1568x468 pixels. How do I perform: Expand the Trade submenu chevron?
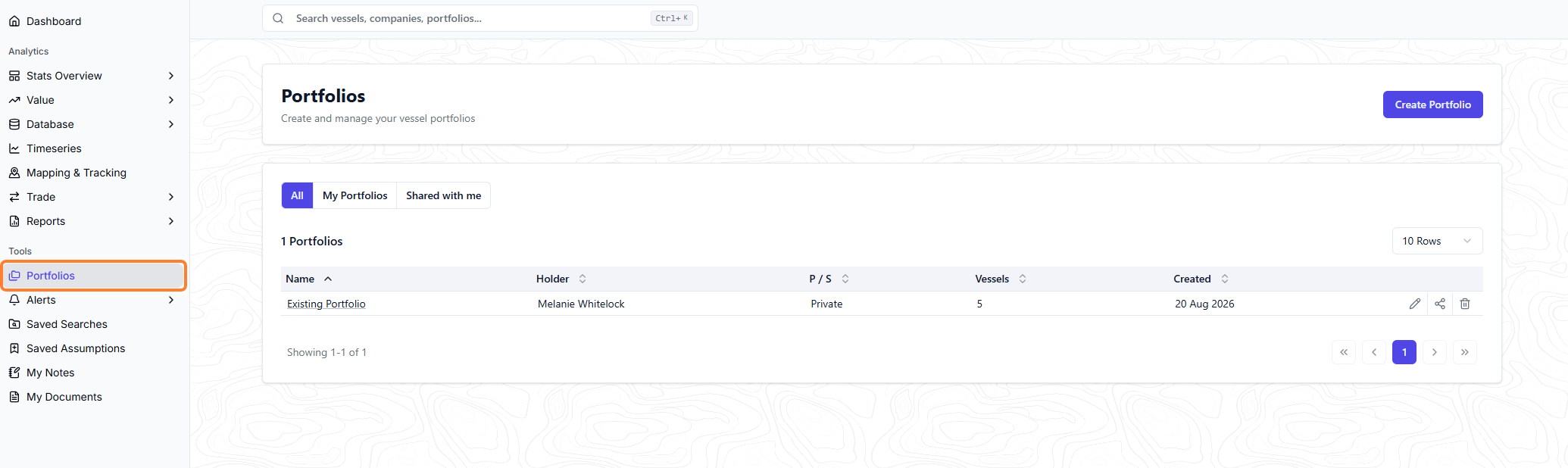[171, 197]
